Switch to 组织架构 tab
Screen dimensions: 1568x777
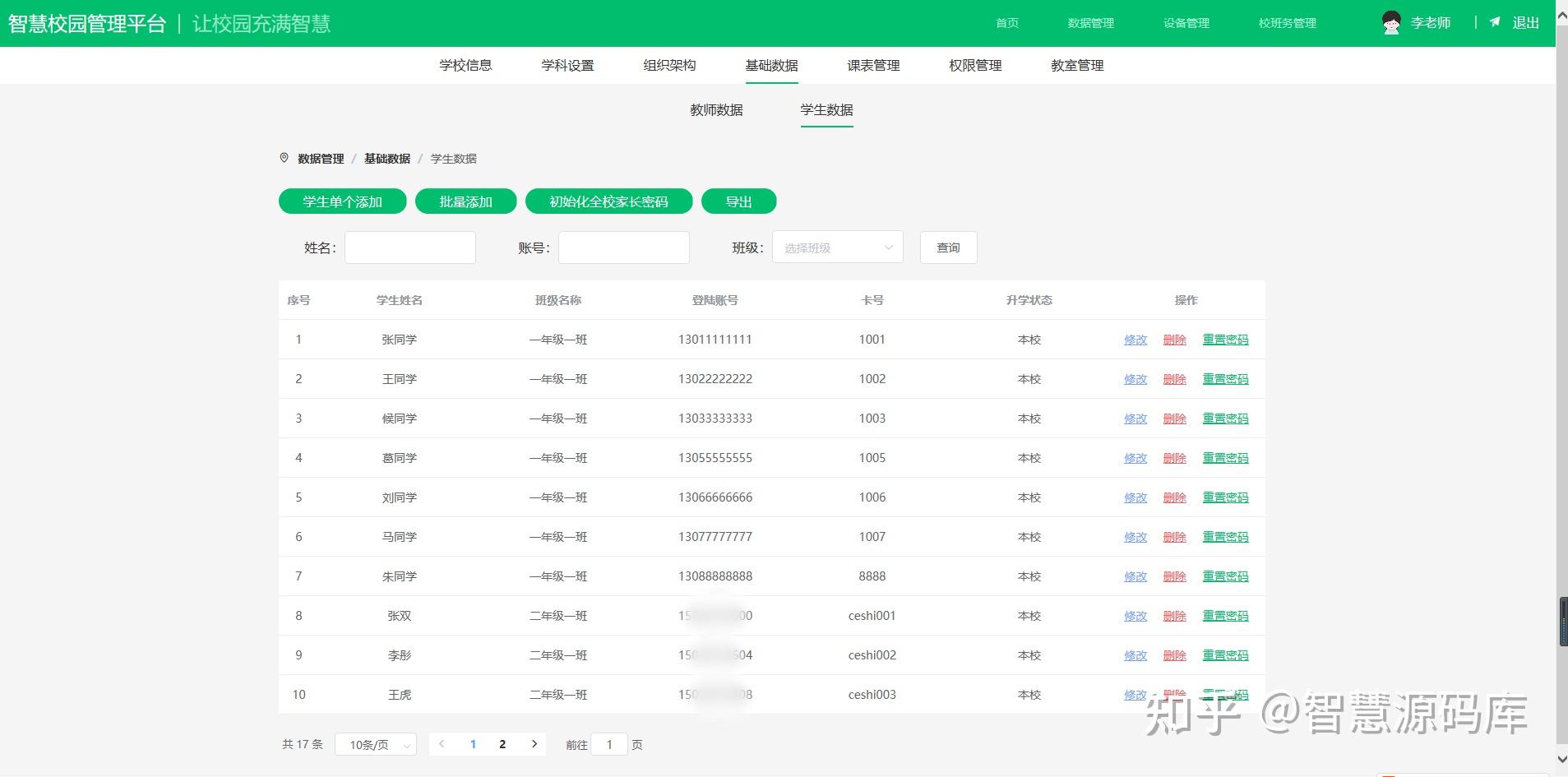pos(669,65)
